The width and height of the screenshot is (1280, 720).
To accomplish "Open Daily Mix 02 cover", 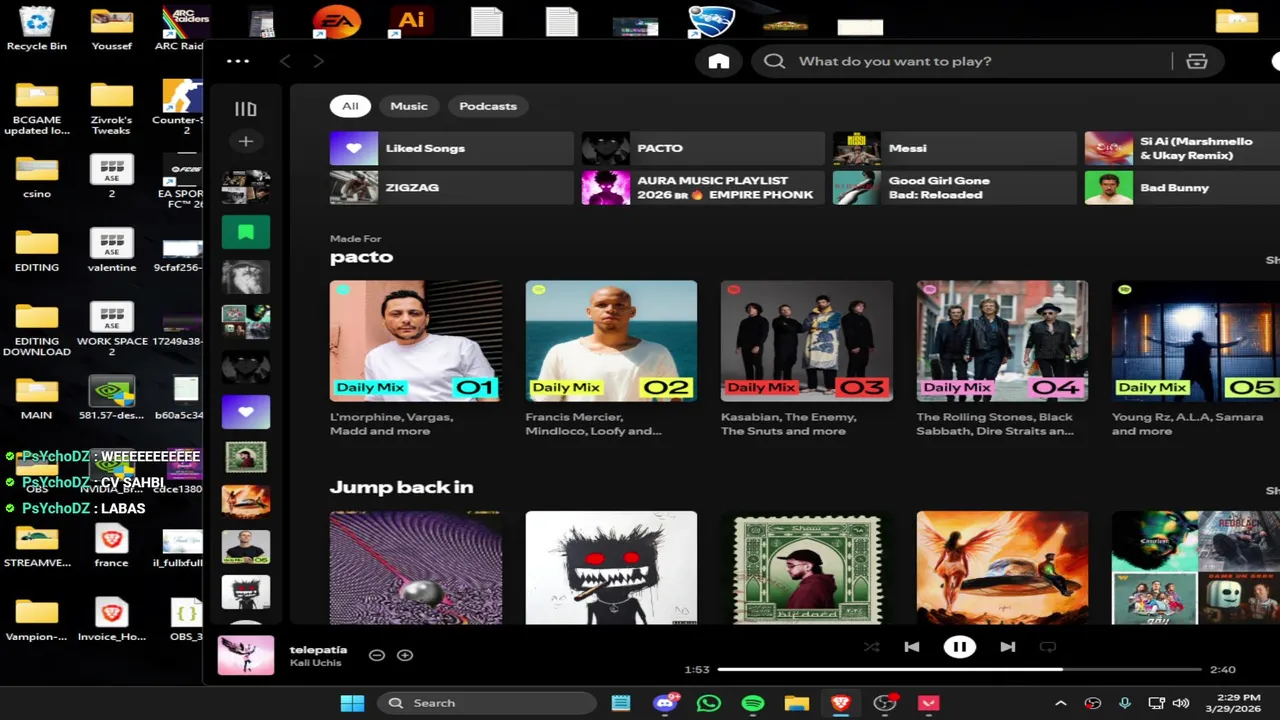I will (611, 341).
